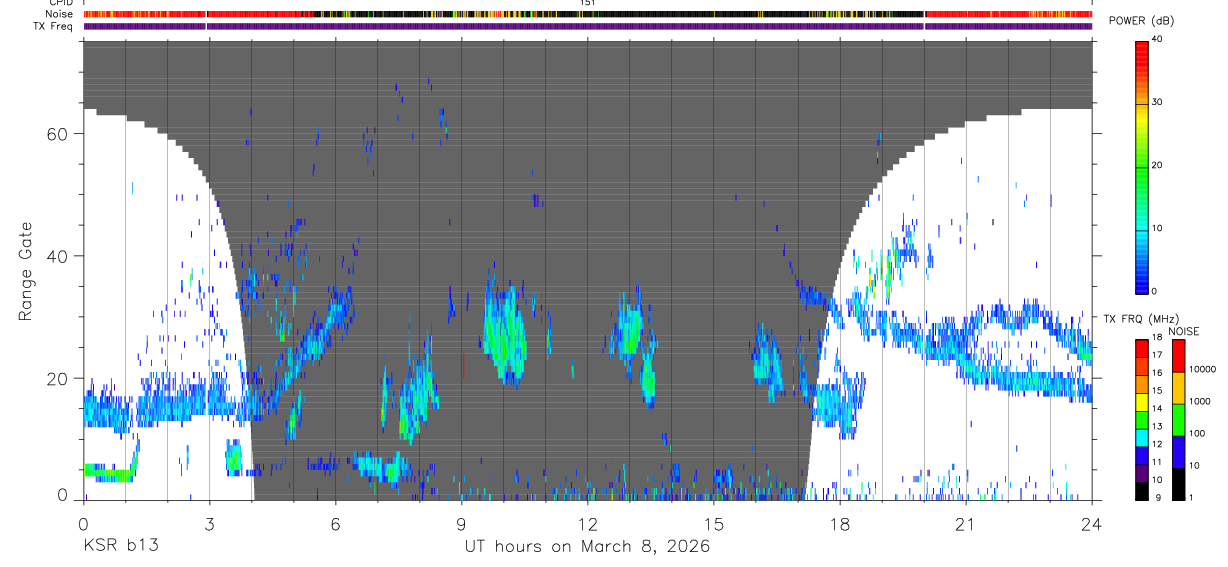
Task: Click tick '18' on the UT hours axis
Action: point(840,524)
